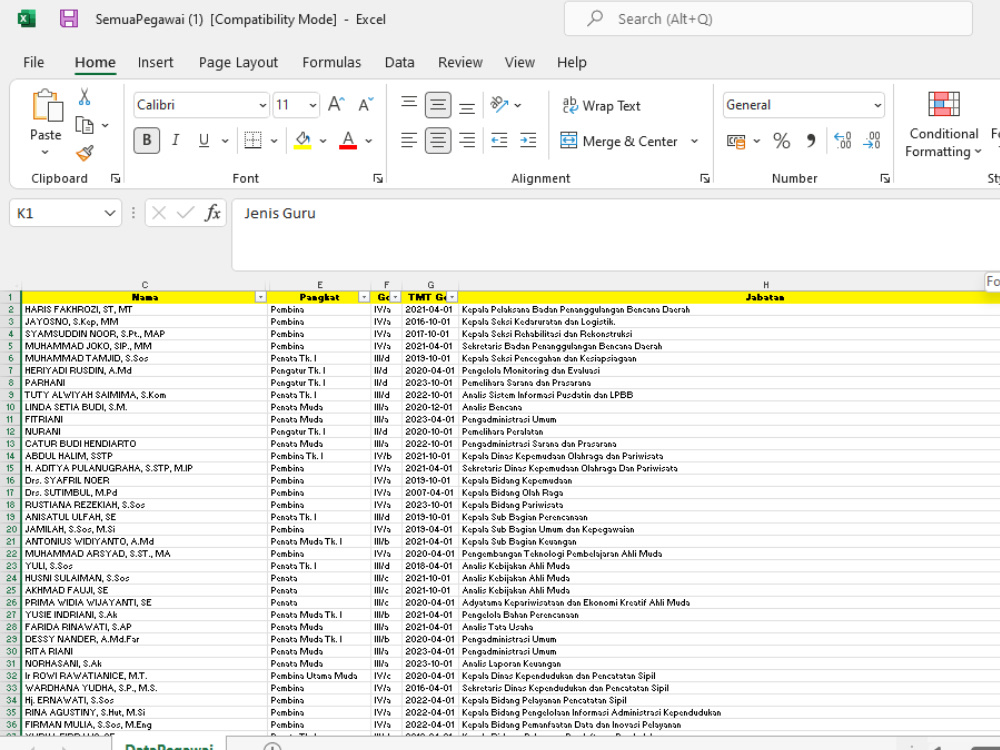
Task: Decrease font size with small A
Action: [x=365, y=105]
